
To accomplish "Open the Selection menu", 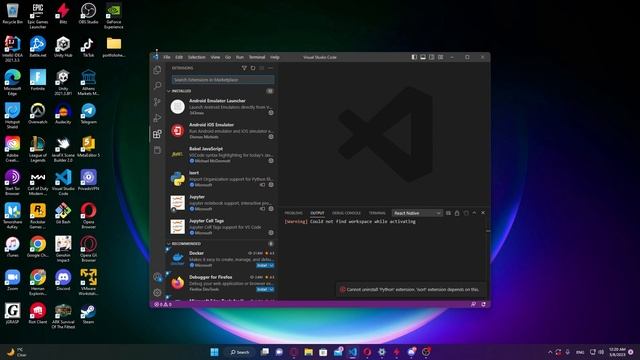I will 196,57.
